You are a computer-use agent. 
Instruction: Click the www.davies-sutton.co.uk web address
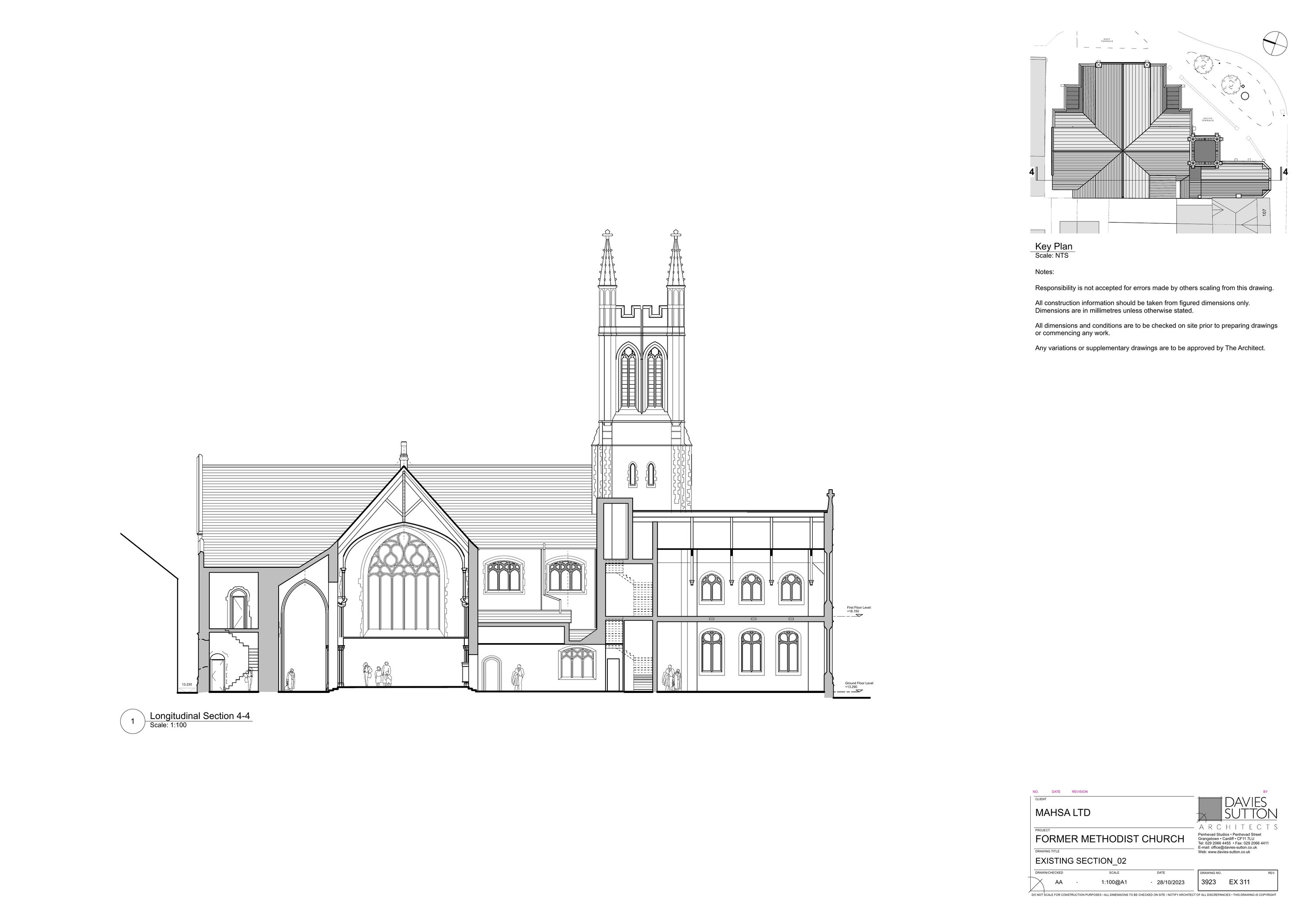pos(1229,852)
